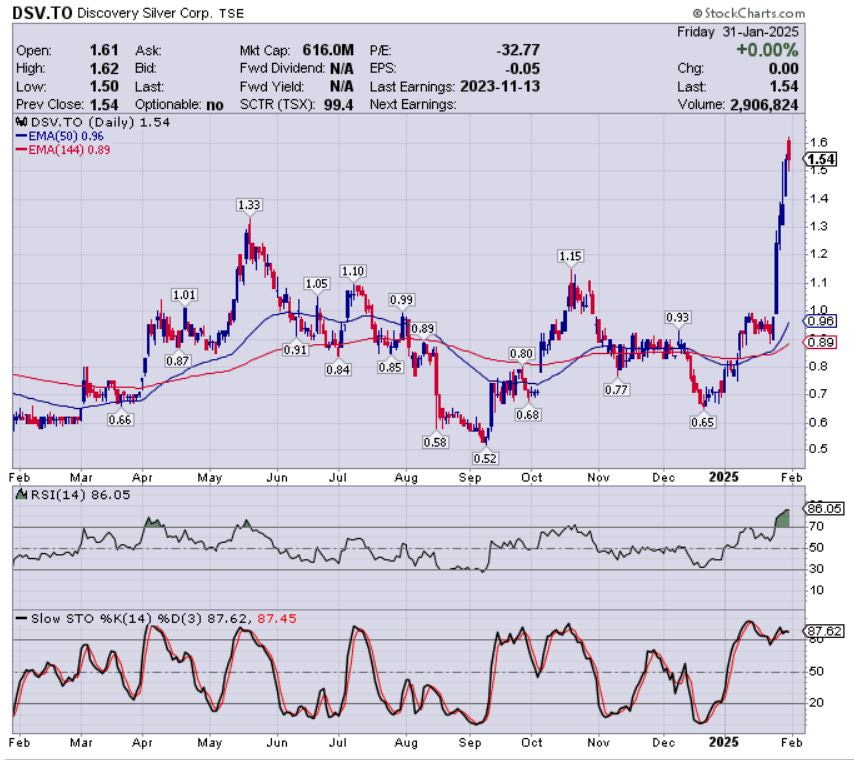Screen dimensions: 854x760
Task: Click the DSV.TO (Daily) 1.54 legend
Action: [100, 122]
